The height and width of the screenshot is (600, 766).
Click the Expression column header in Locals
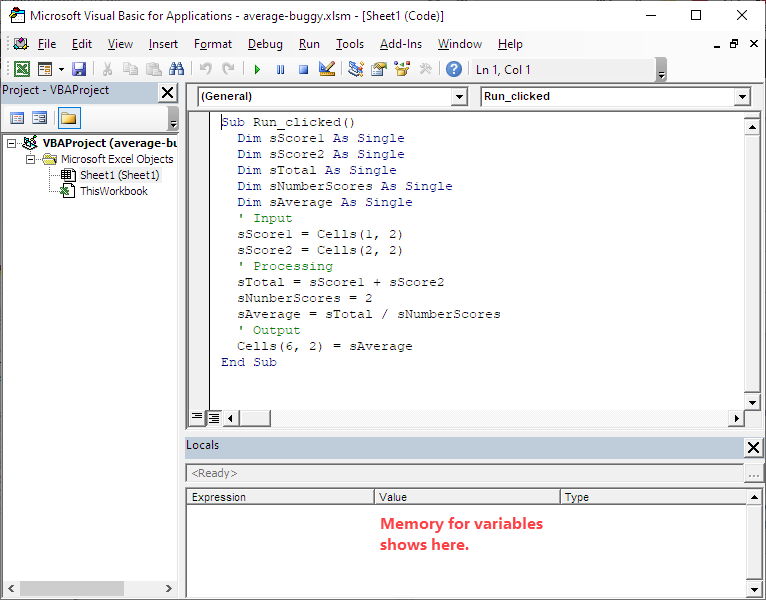click(x=280, y=497)
